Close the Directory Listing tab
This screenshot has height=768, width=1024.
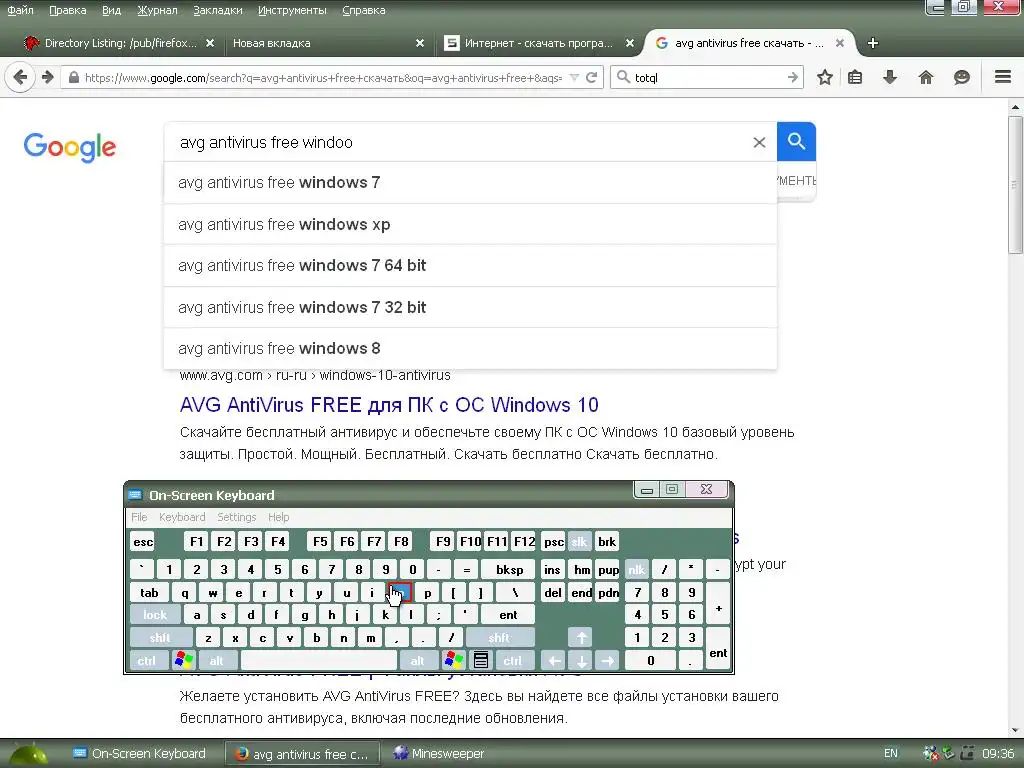(x=210, y=43)
